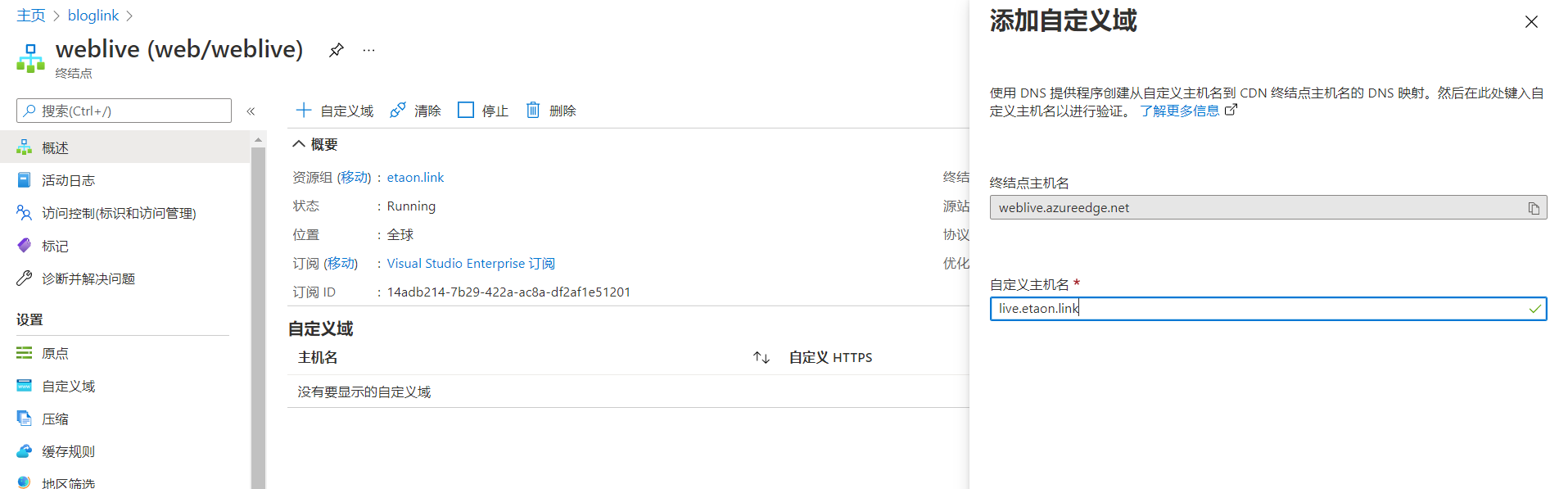Viewport: 1568px width, 489px height.
Task: Click the plus icon of the 自定义域 button
Action: point(304,110)
